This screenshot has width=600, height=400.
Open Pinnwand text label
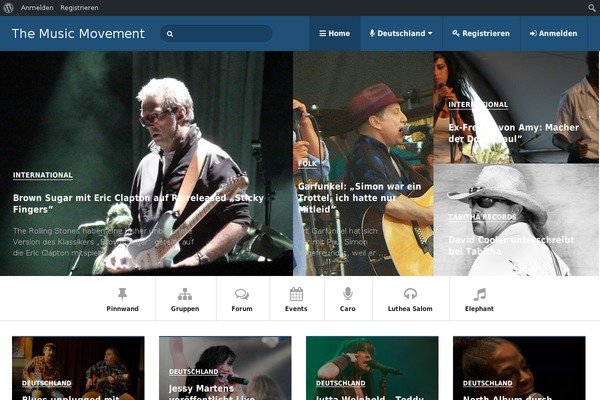tap(122, 309)
